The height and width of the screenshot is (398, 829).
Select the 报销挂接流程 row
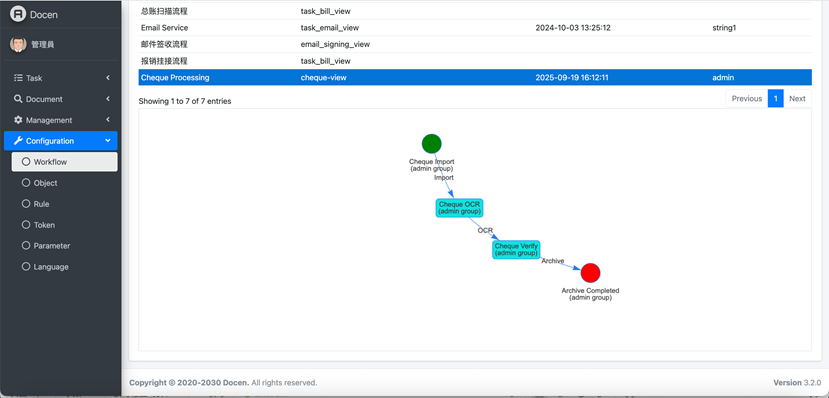(x=475, y=61)
